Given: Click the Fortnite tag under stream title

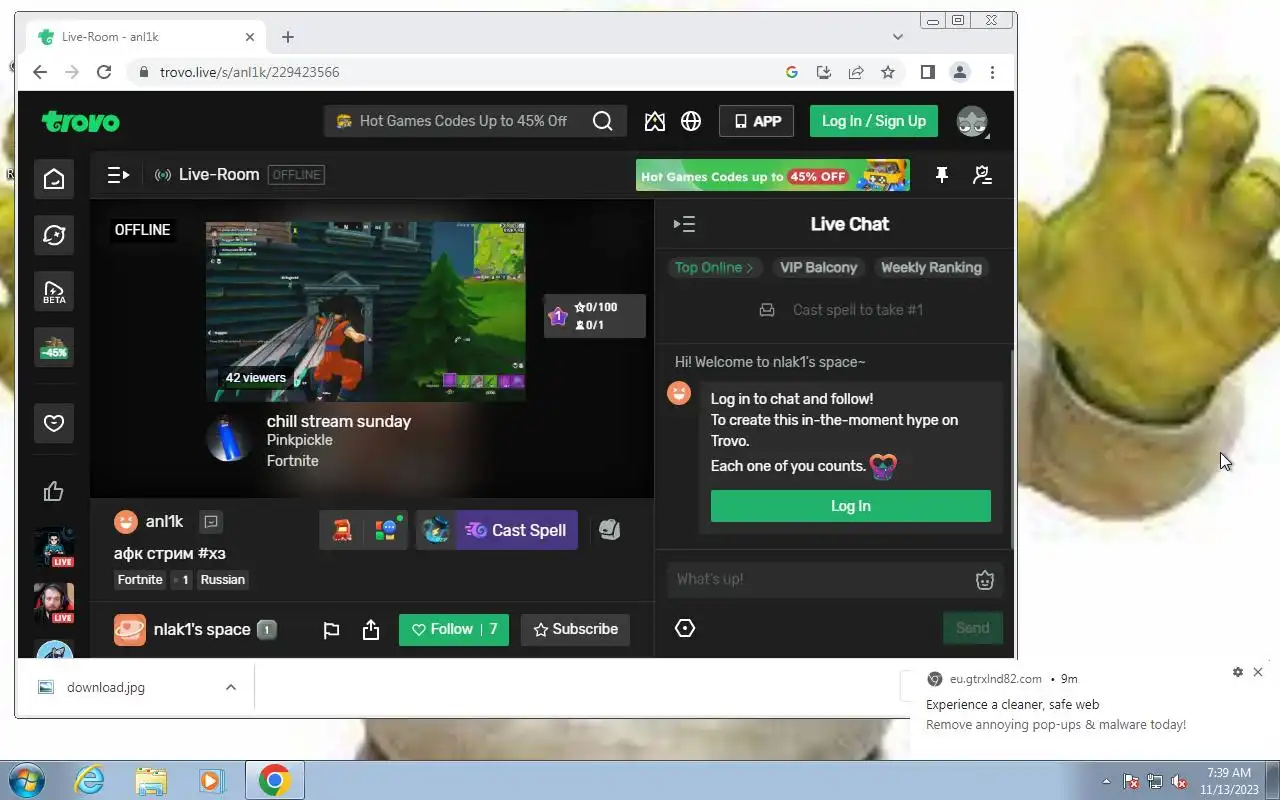Looking at the screenshot, I should pyautogui.click(x=140, y=579).
